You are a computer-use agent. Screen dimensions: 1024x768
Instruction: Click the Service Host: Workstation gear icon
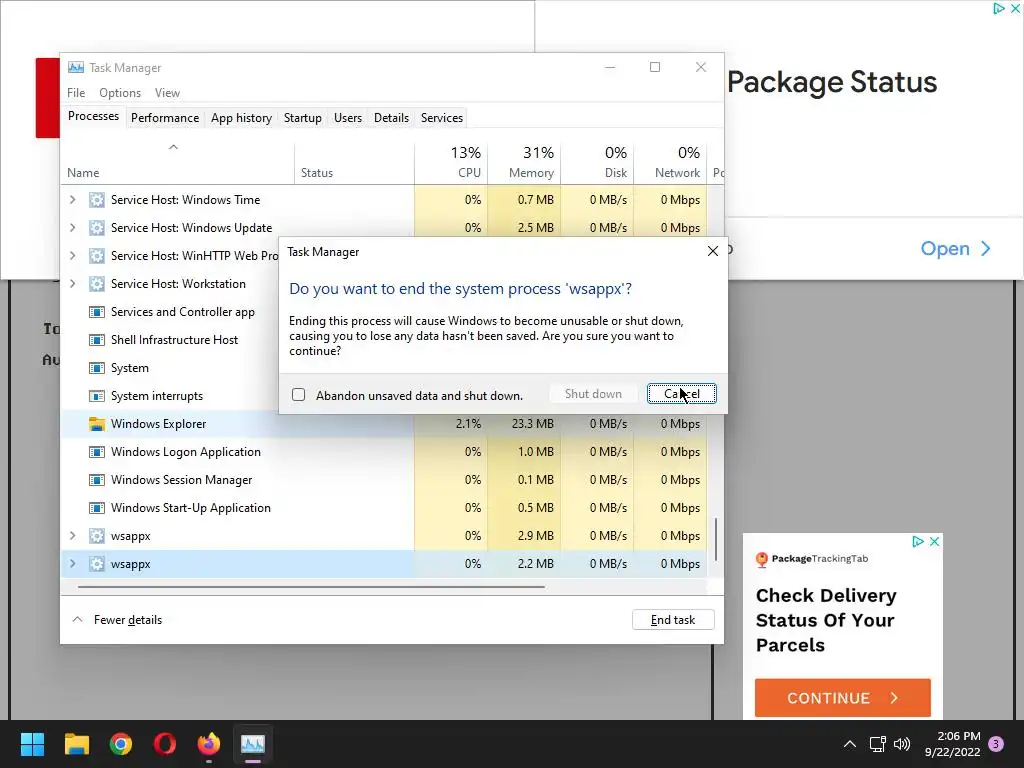tap(97, 284)
